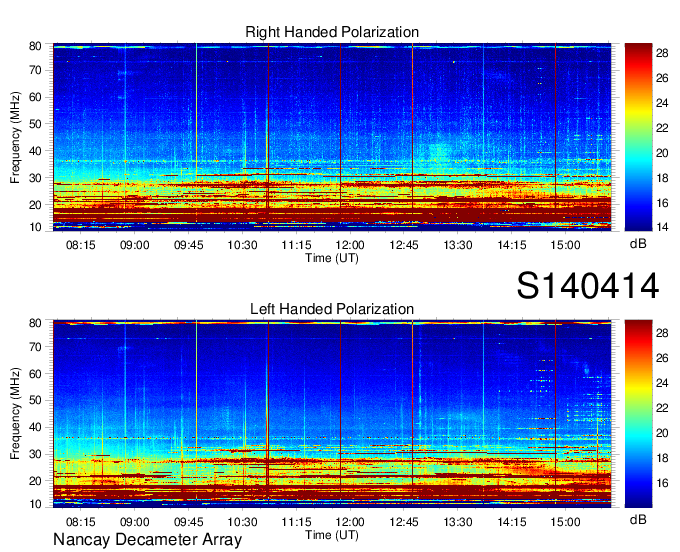Click the Right Handed plot's color scale bar
This screenshot has width=680, height=552.
click(638, 137)
